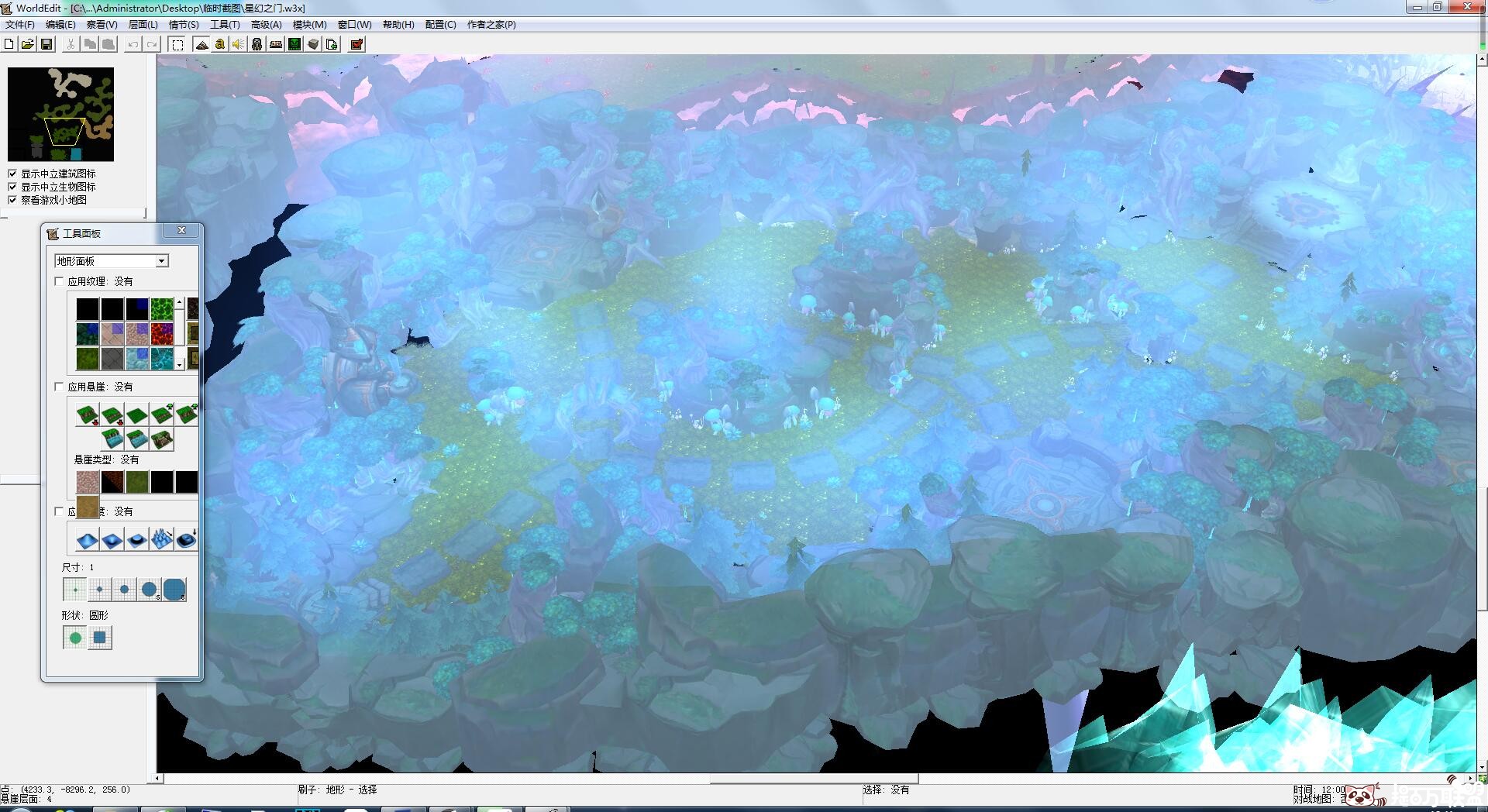Select the circle brush shape
1488x812 pixels.
tap(75, 638)
